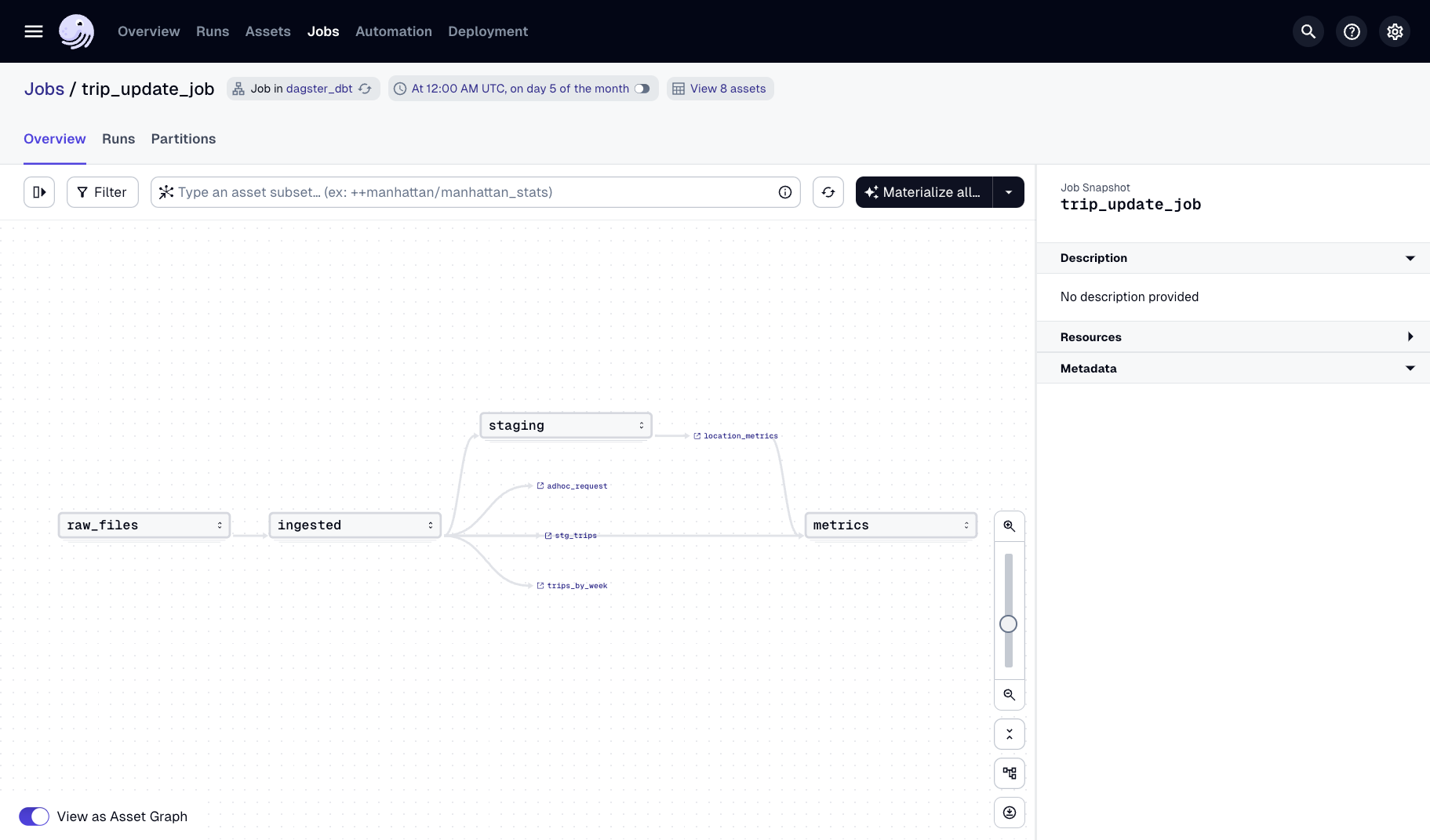
Task: Switch to the Partitions tab
Action: [183, 139]
